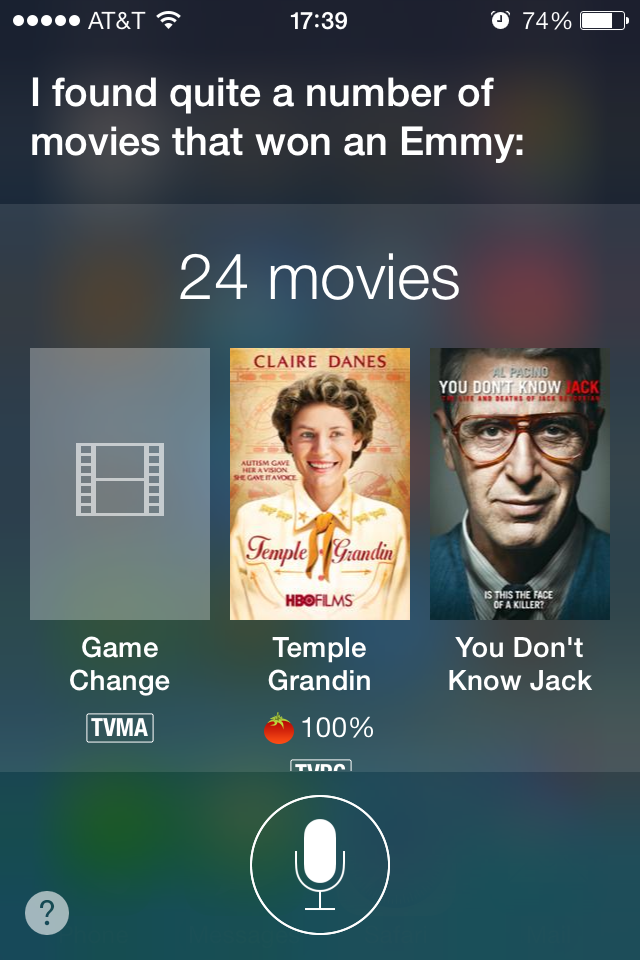640x960 pixels.
Task: Open the Siri help question mark
Action: click(47, 912)
